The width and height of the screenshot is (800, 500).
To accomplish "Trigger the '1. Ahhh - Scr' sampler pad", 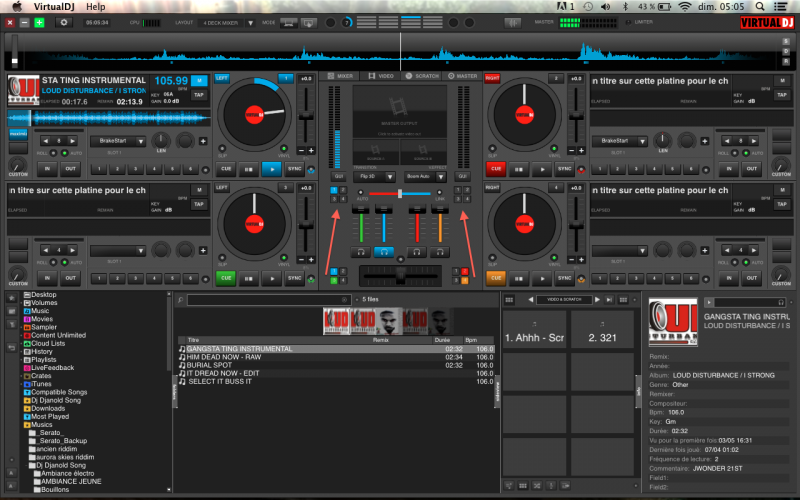I will 534,329.
